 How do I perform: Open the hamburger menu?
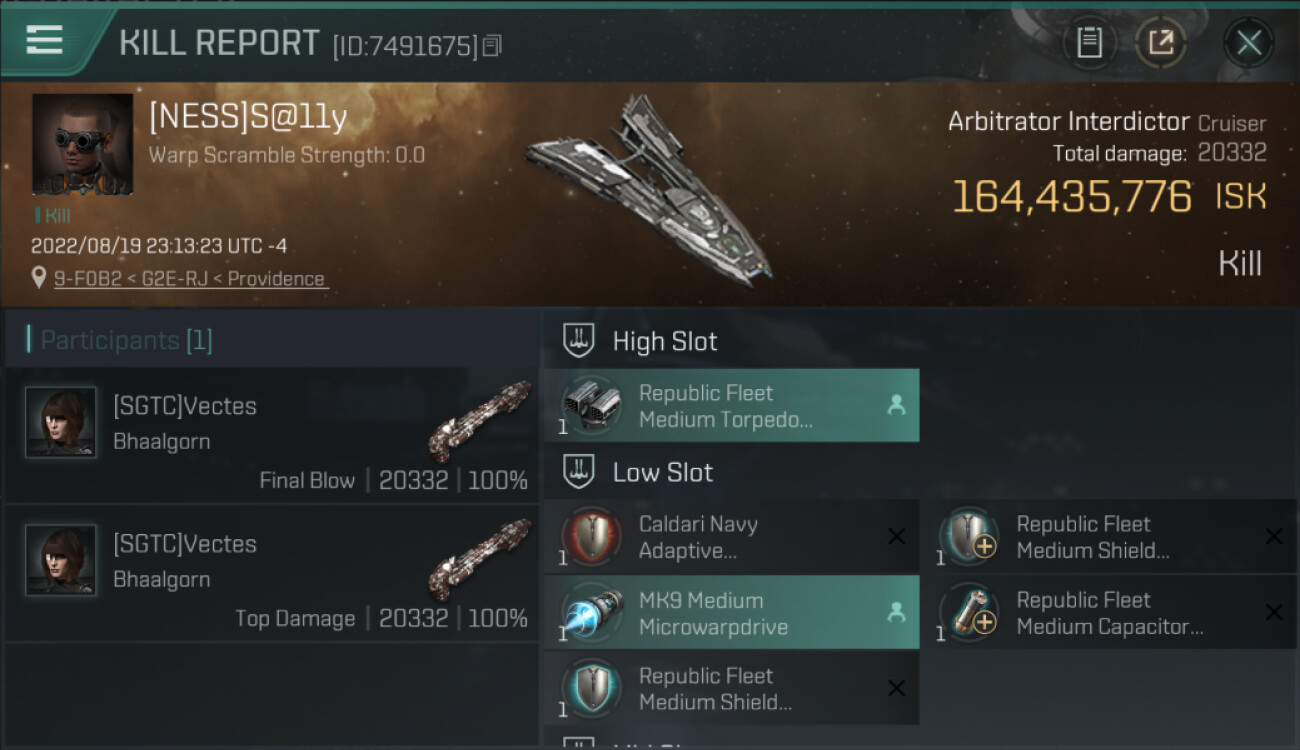click(45, 41)
